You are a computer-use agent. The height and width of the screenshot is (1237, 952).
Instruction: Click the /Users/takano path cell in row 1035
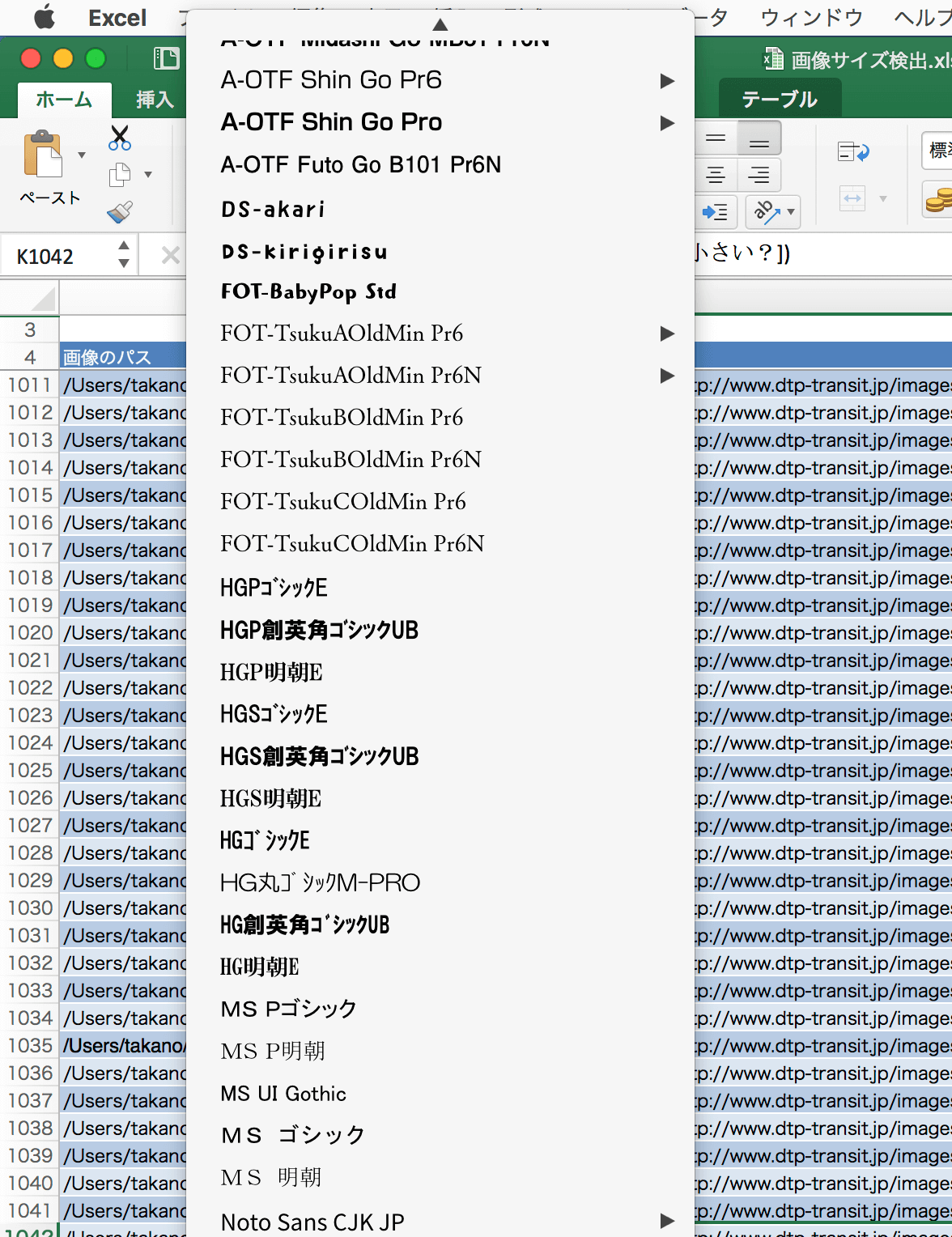coord(124,1045)
